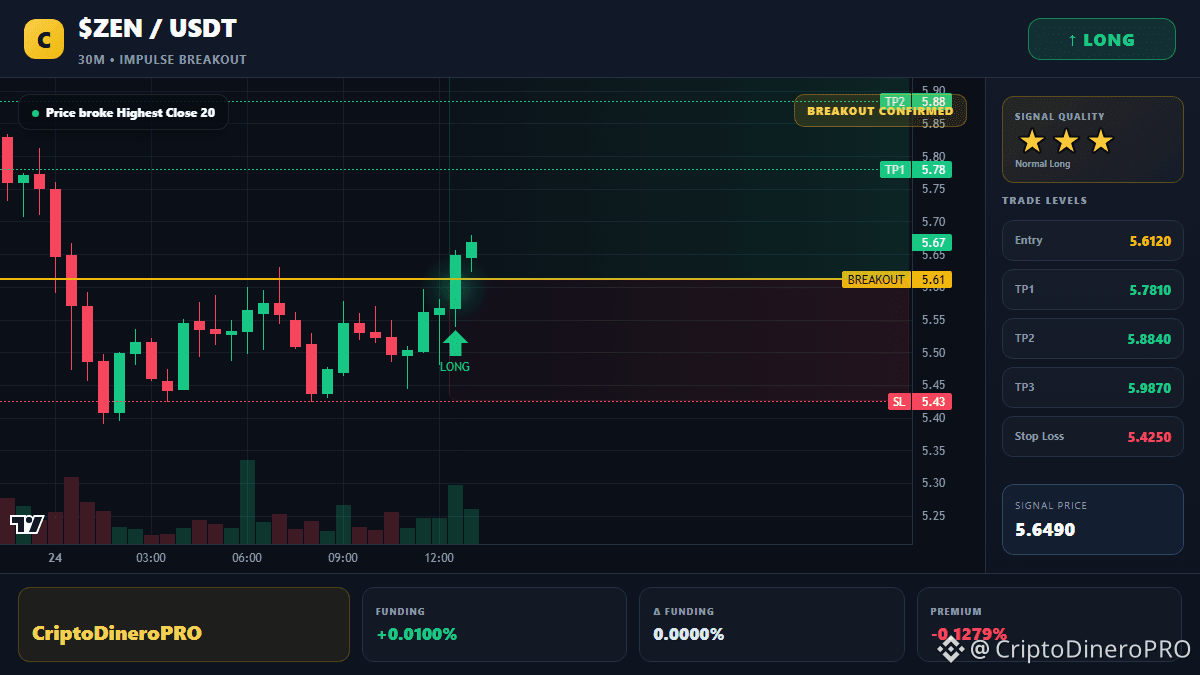This screenshot has height=675, width=1200.
Task: Click the 5.25 price axis label
Action: [x=933, y=516]
